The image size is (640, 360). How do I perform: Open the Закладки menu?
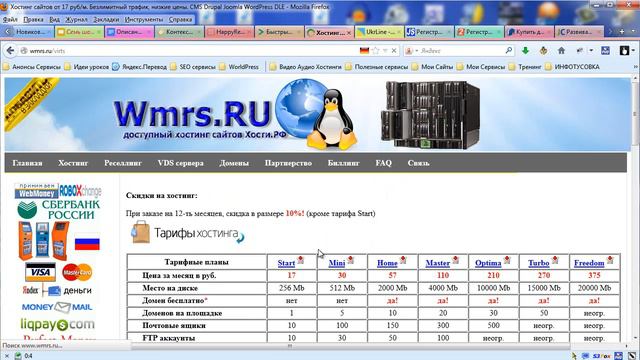click(x=106, y=19)
